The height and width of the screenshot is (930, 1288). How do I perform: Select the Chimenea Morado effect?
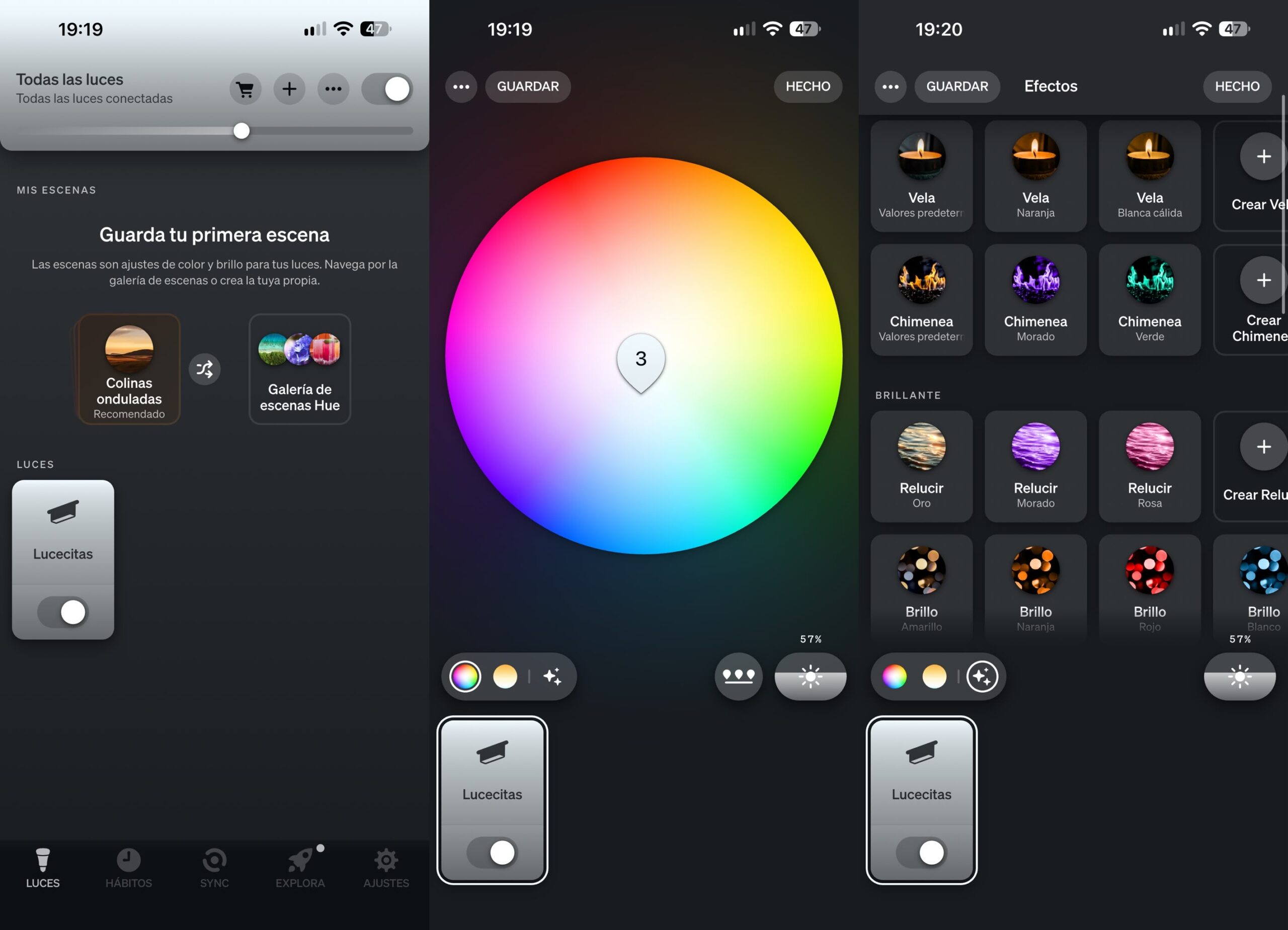point(1036,300)
